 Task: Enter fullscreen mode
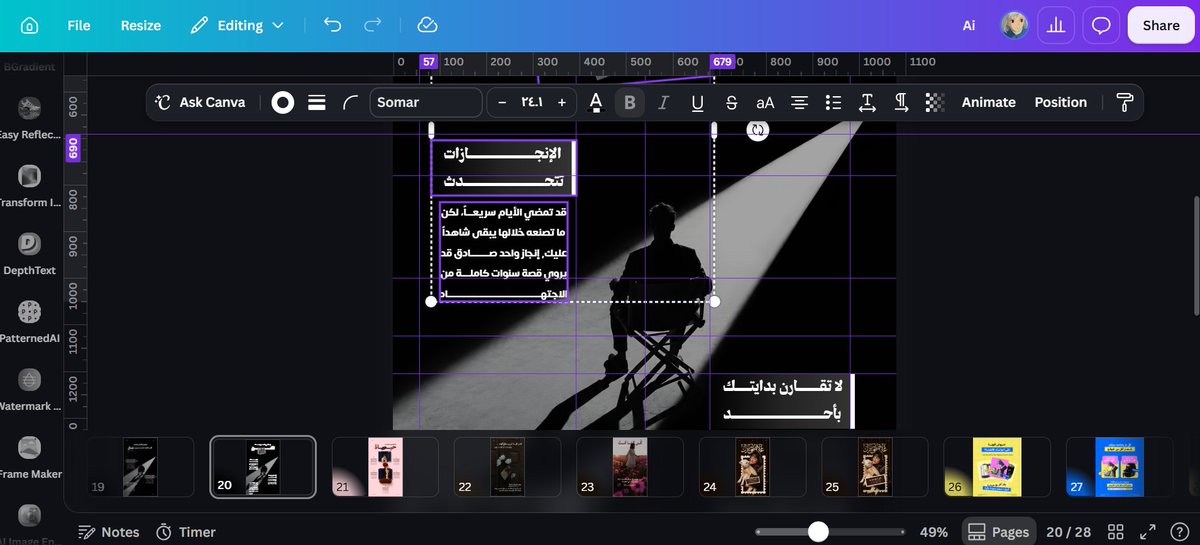1148,532
